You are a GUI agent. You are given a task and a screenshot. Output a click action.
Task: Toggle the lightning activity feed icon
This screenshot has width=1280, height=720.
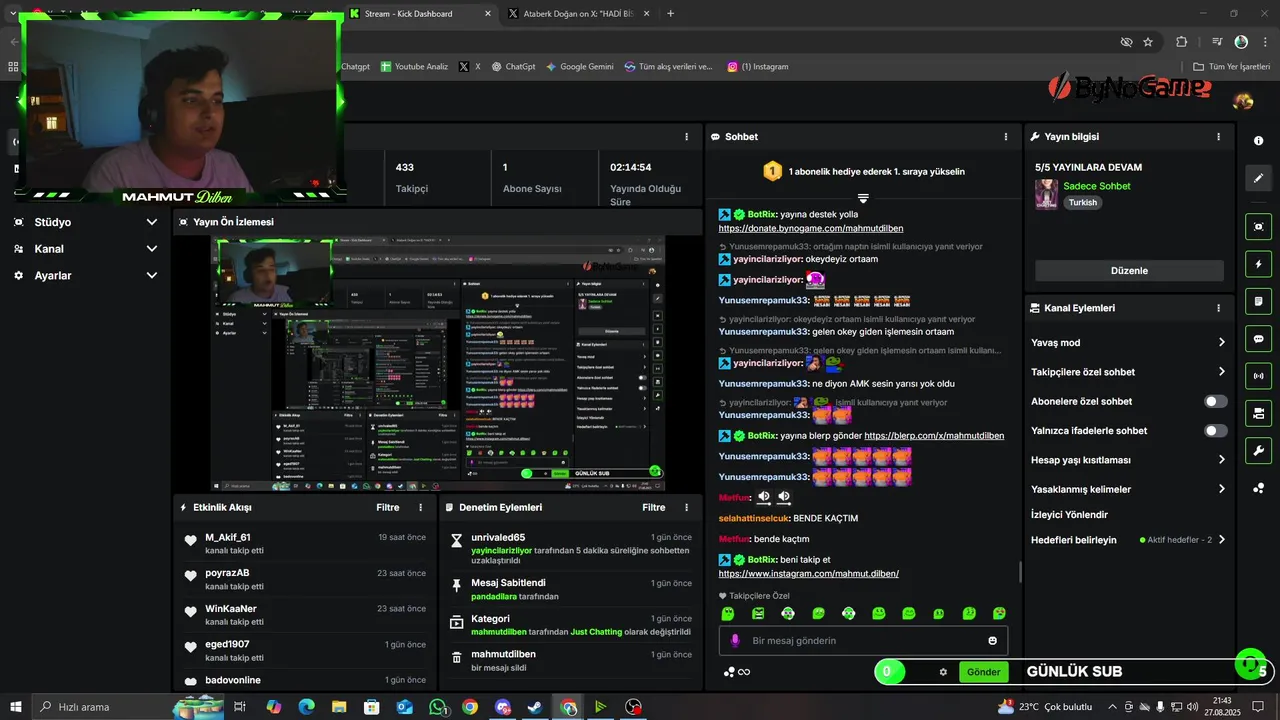(x=1259, y=264)
